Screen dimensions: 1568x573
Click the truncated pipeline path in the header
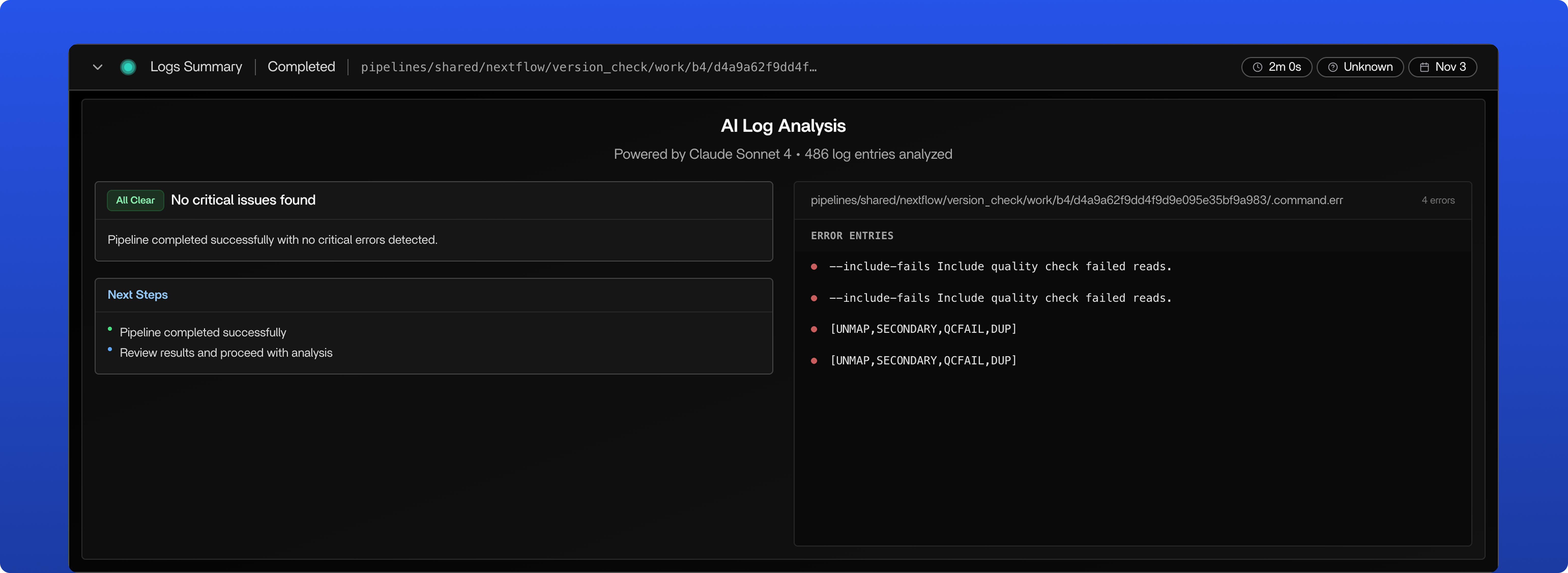[x=589, y=67]
